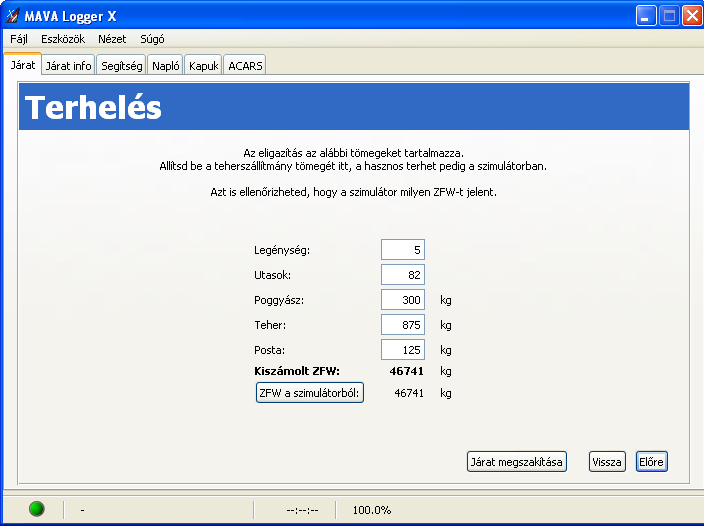The height and width of the screenshot is (526, 704).
Task: Click the green connection status indicator
Action: [37, 509]
